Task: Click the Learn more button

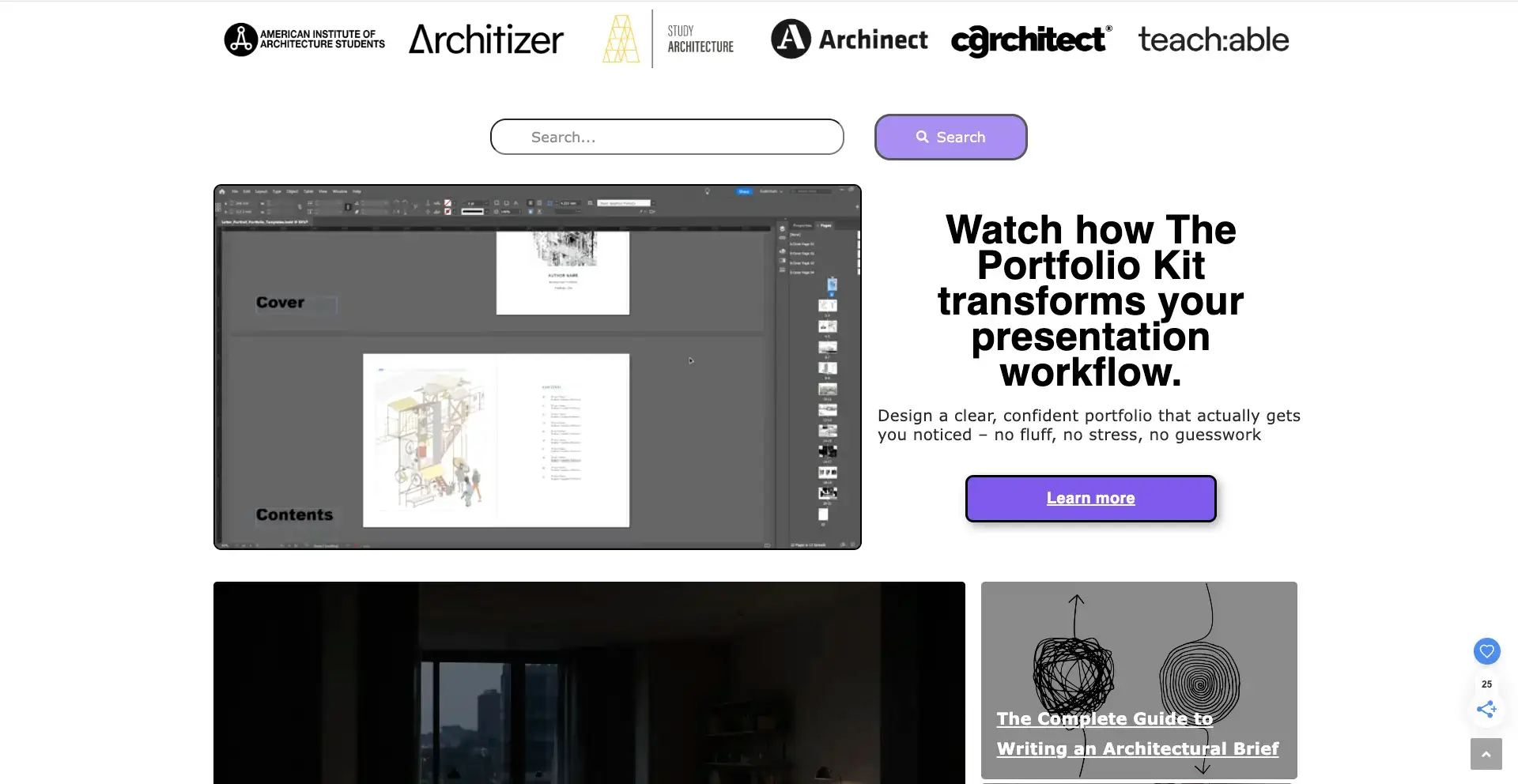Action: click(x=1089, y=498)
